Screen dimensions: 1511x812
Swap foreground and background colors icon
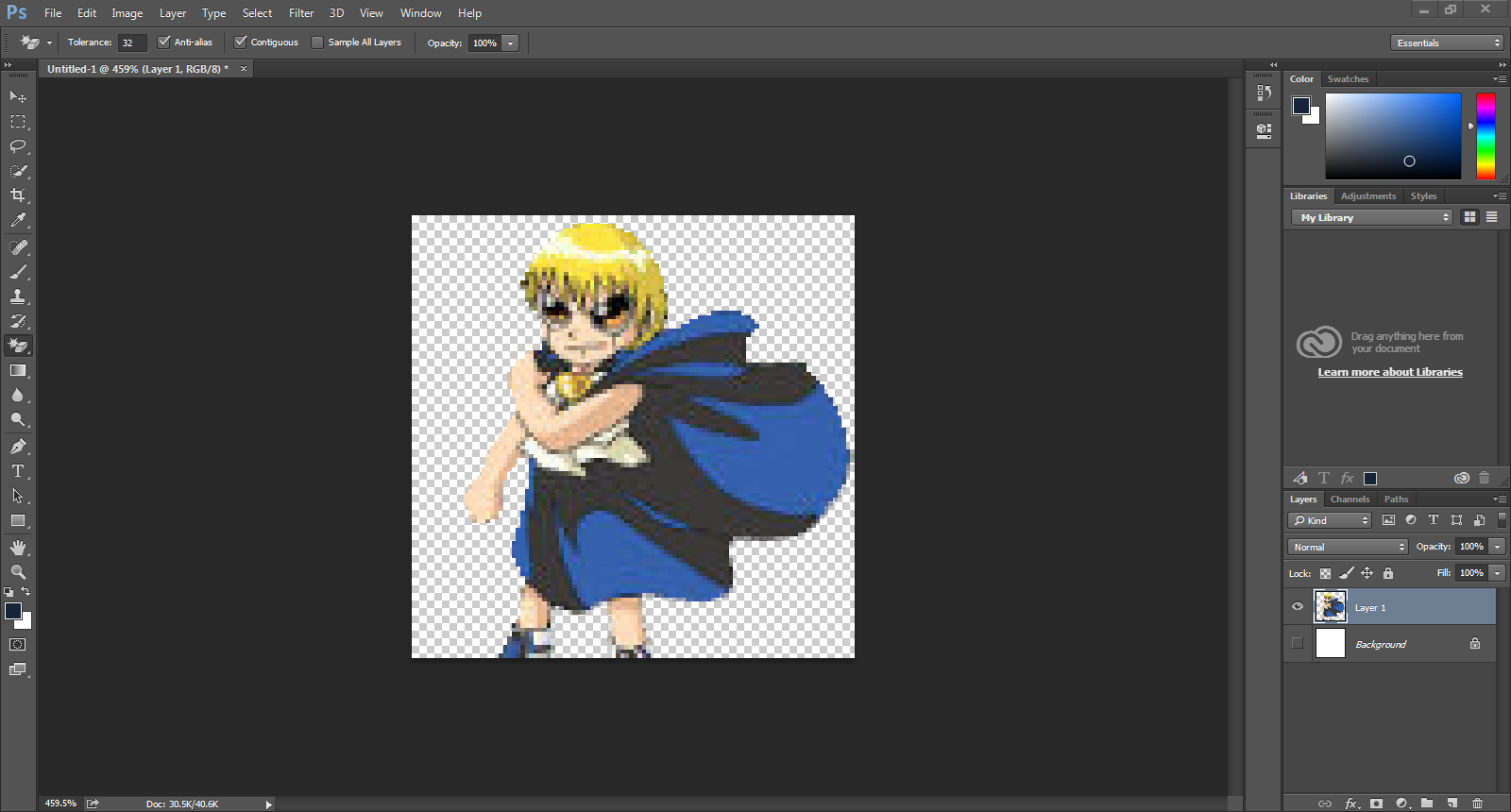coord(26,592)
